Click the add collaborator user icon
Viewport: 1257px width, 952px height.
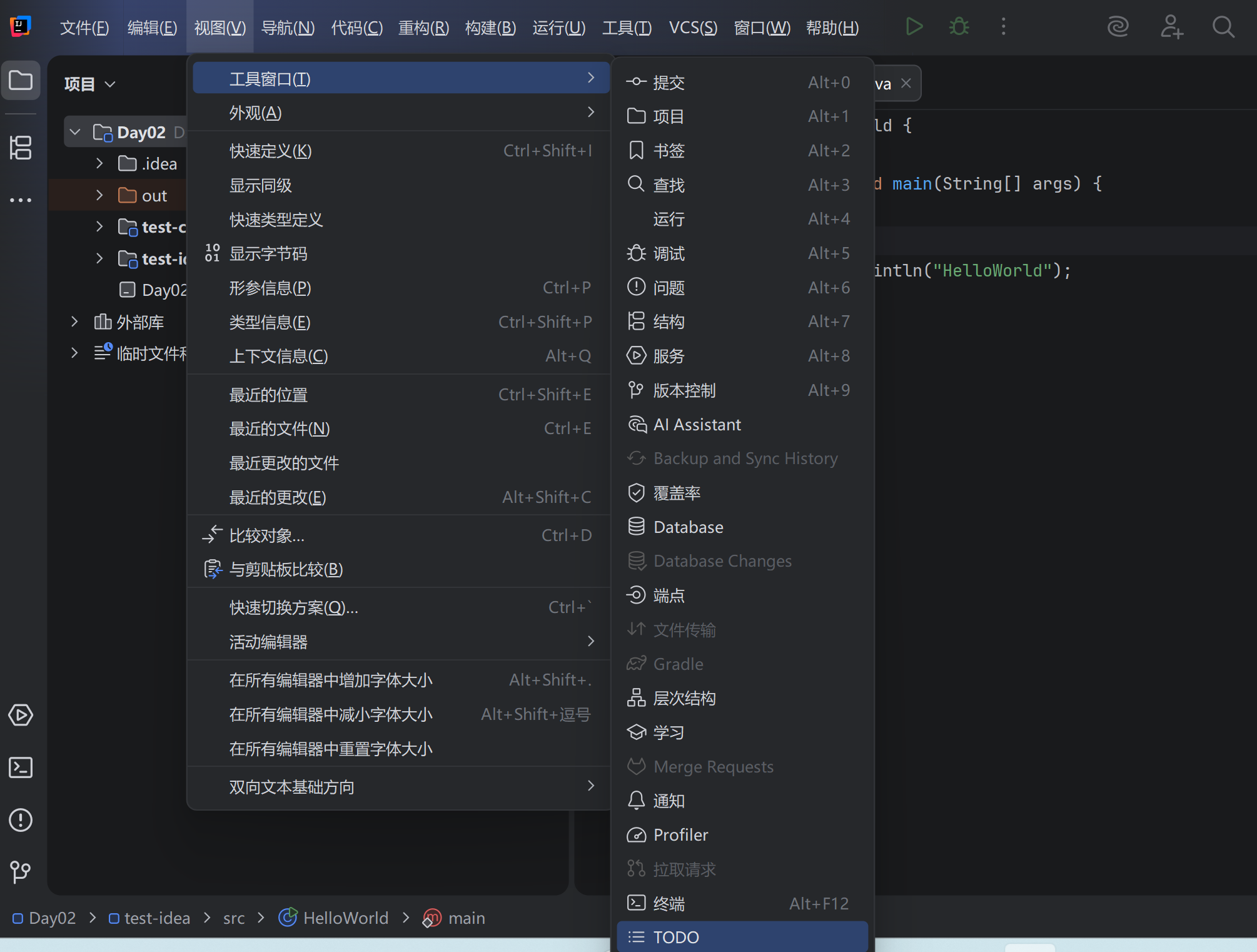(1171, 27)
